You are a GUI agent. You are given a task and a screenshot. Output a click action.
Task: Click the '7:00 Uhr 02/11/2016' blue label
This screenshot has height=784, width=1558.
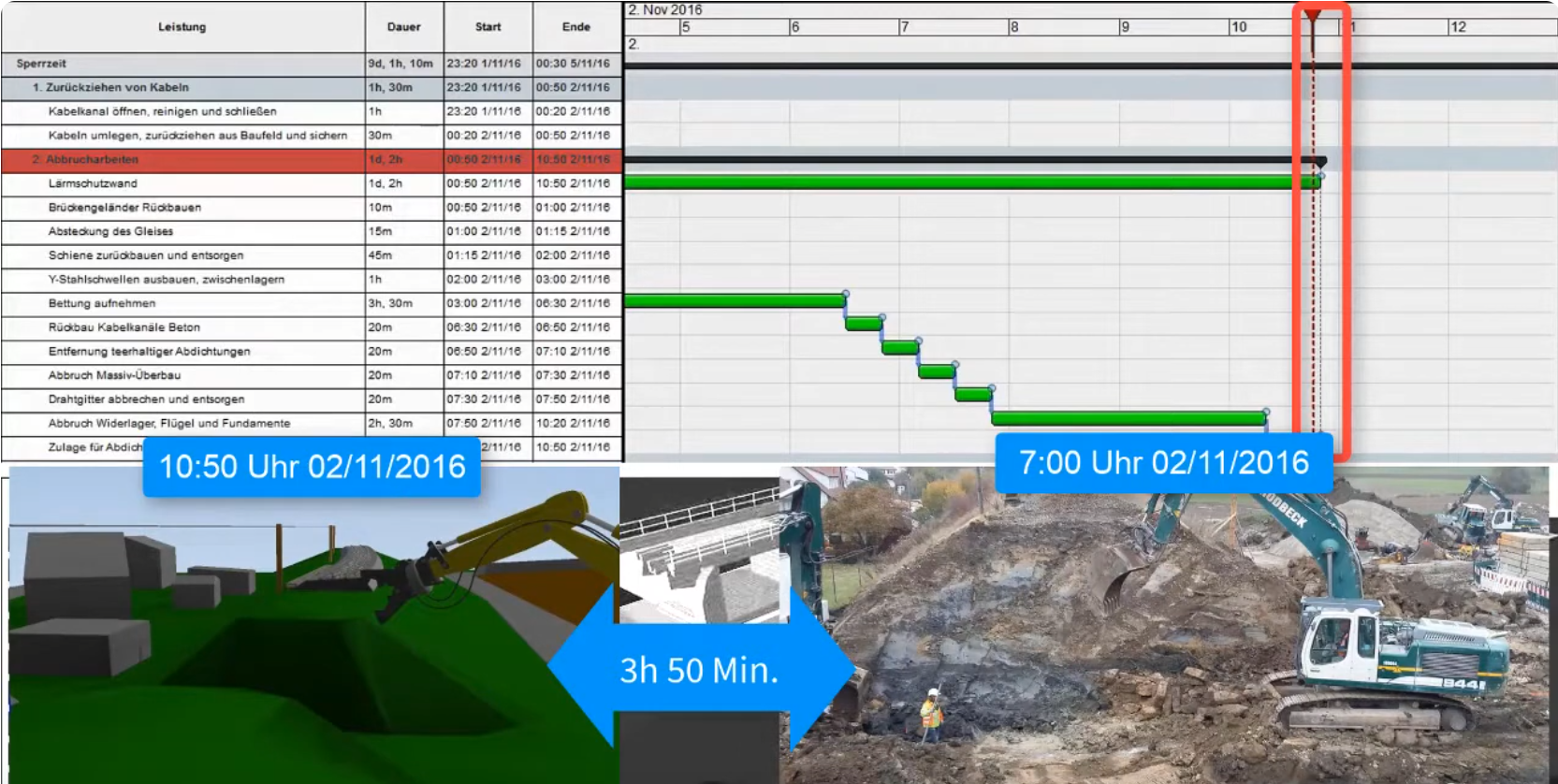click(x=1163, y=462)
